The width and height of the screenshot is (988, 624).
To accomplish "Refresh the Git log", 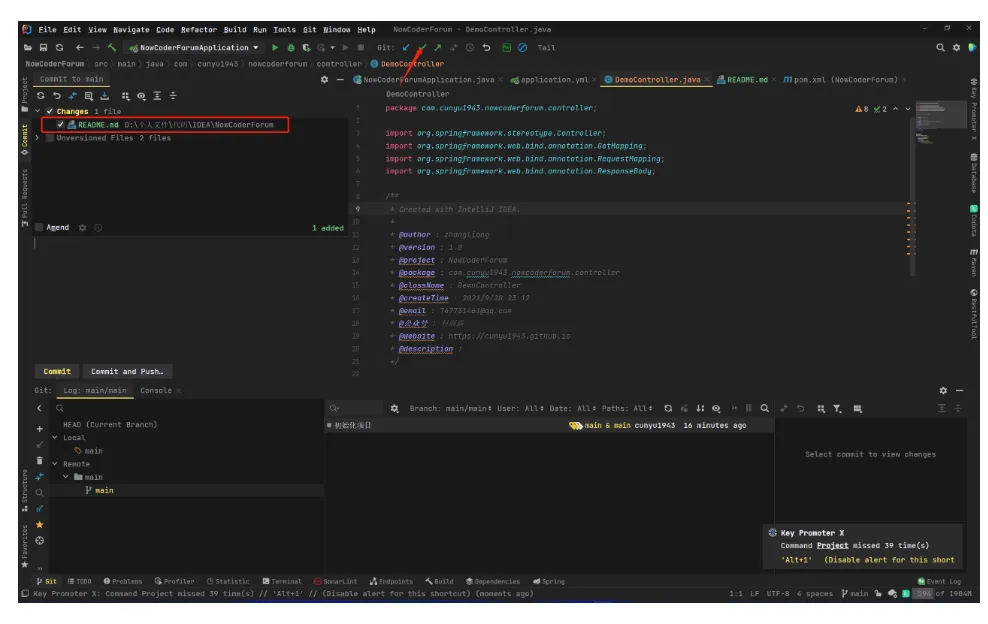I will [668, 408].
